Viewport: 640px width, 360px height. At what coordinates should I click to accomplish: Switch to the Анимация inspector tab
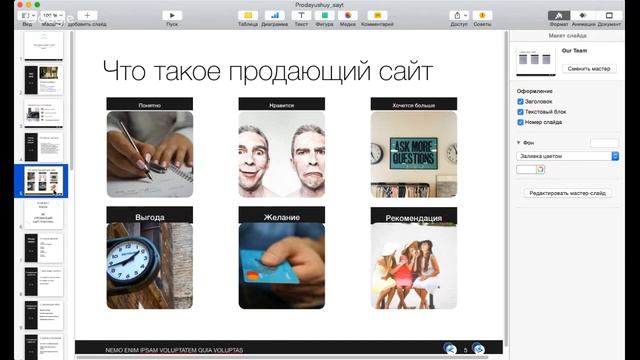pos(583,16)
